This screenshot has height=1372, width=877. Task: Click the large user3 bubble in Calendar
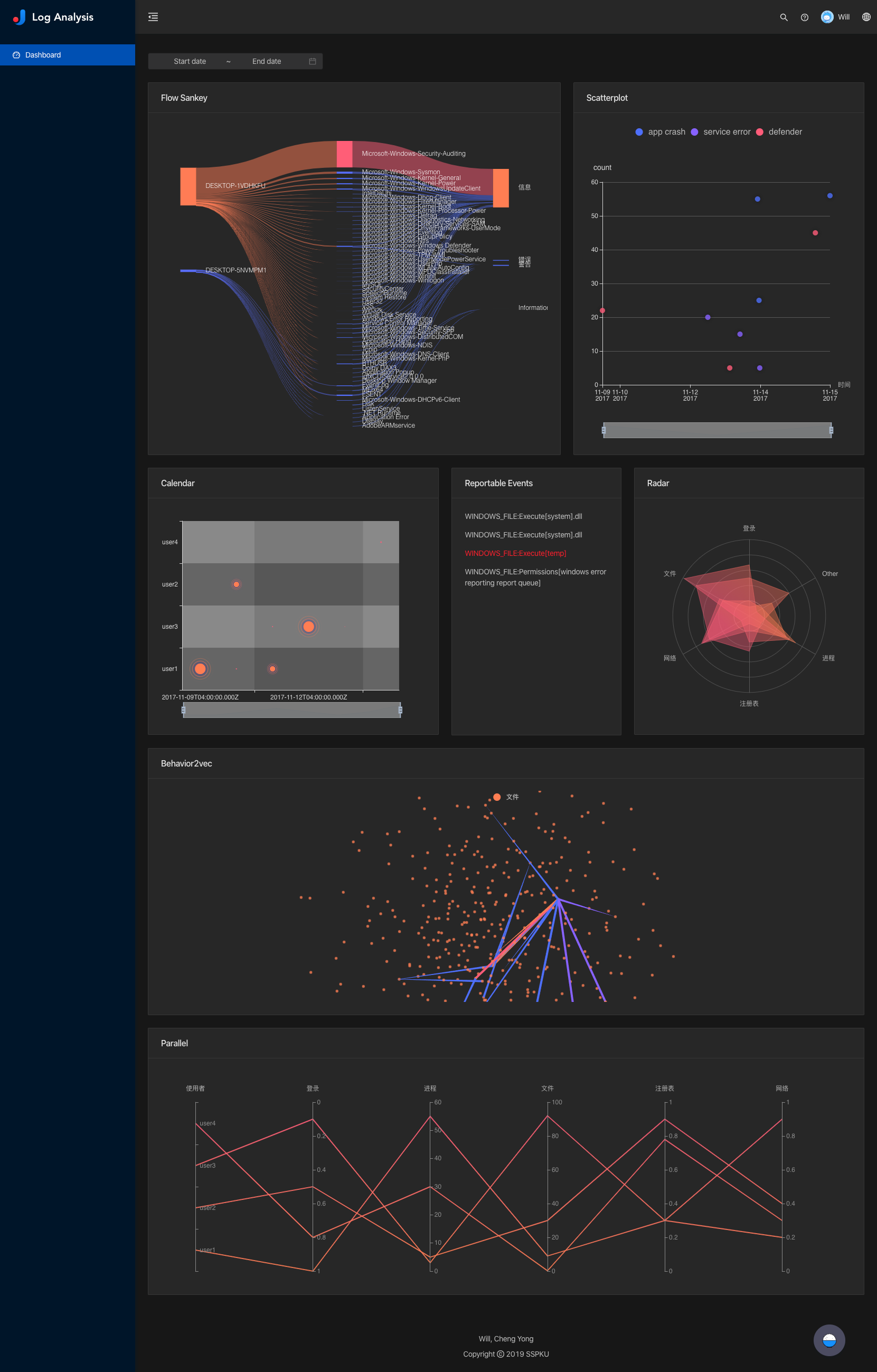point(308,627)
